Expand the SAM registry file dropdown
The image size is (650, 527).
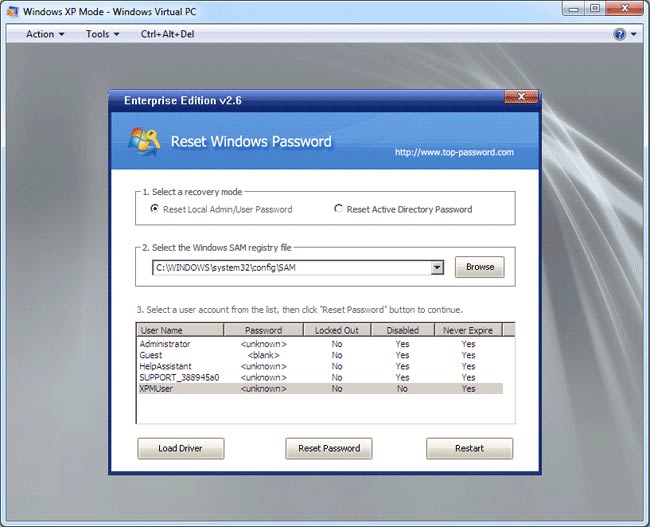click(x=437, y=268)
